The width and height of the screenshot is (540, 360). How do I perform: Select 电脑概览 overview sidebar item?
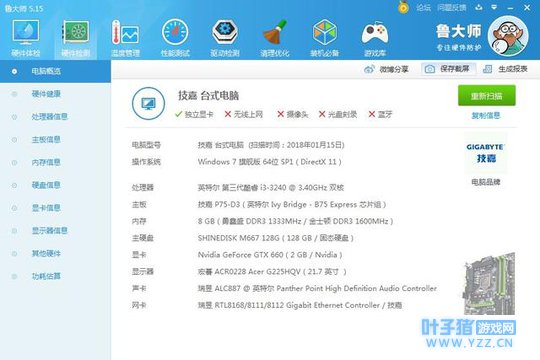pyautogui.click(x=55, y=71)
